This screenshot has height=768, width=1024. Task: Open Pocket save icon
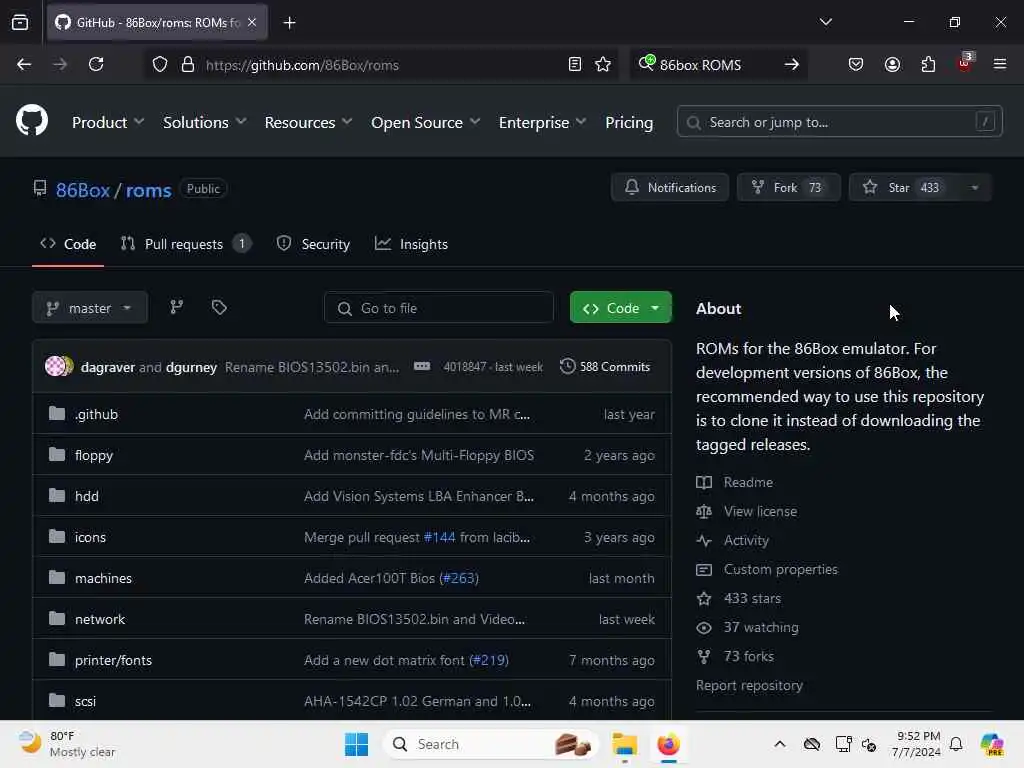(856, 64)
